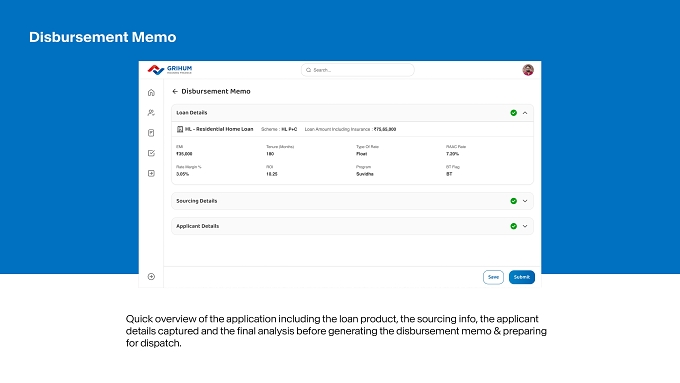Image resolution: width=680 pixels, height=383 pixels.
Task: Click the circled plus icon at sidebar bottom
Action: click(151, 277)
